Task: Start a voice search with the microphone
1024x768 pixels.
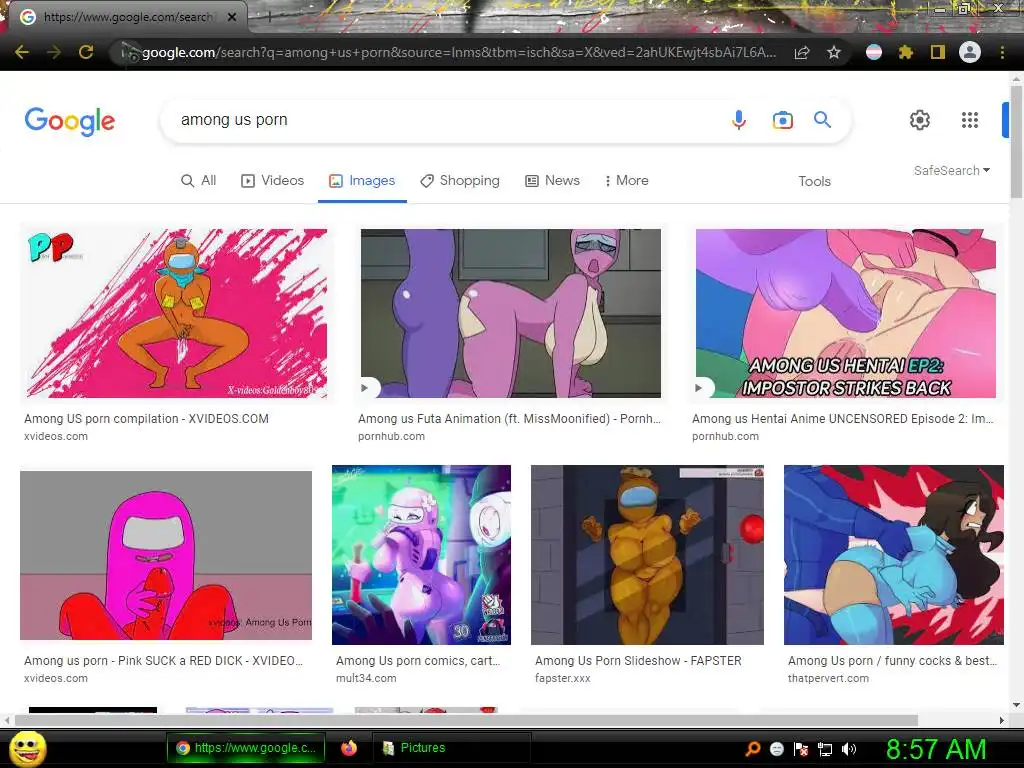Action: pyautogui.click(x=739, y=120)
